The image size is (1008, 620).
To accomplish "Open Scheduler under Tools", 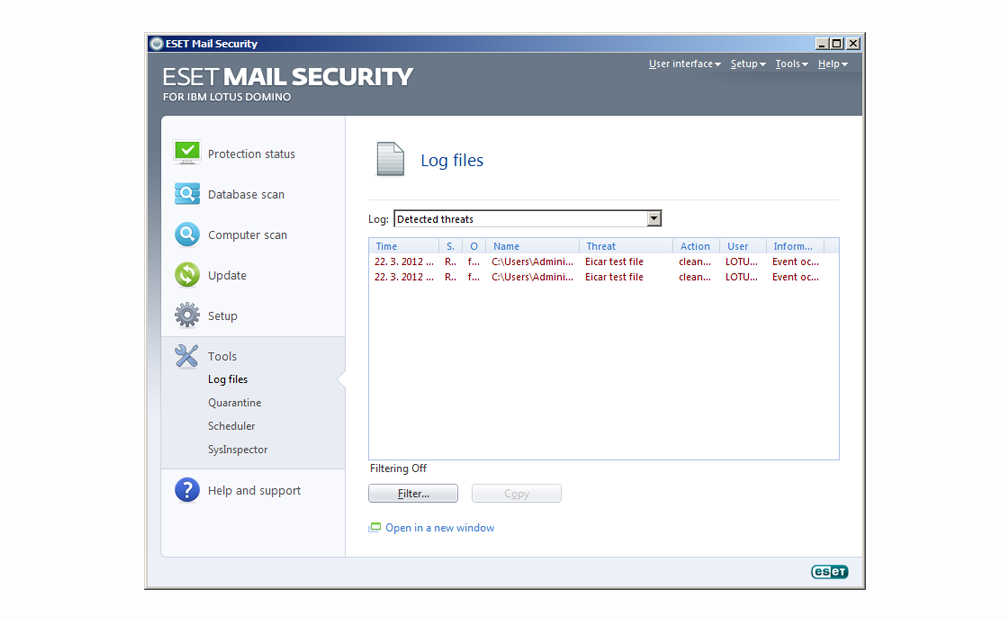I will pos(231,426).
